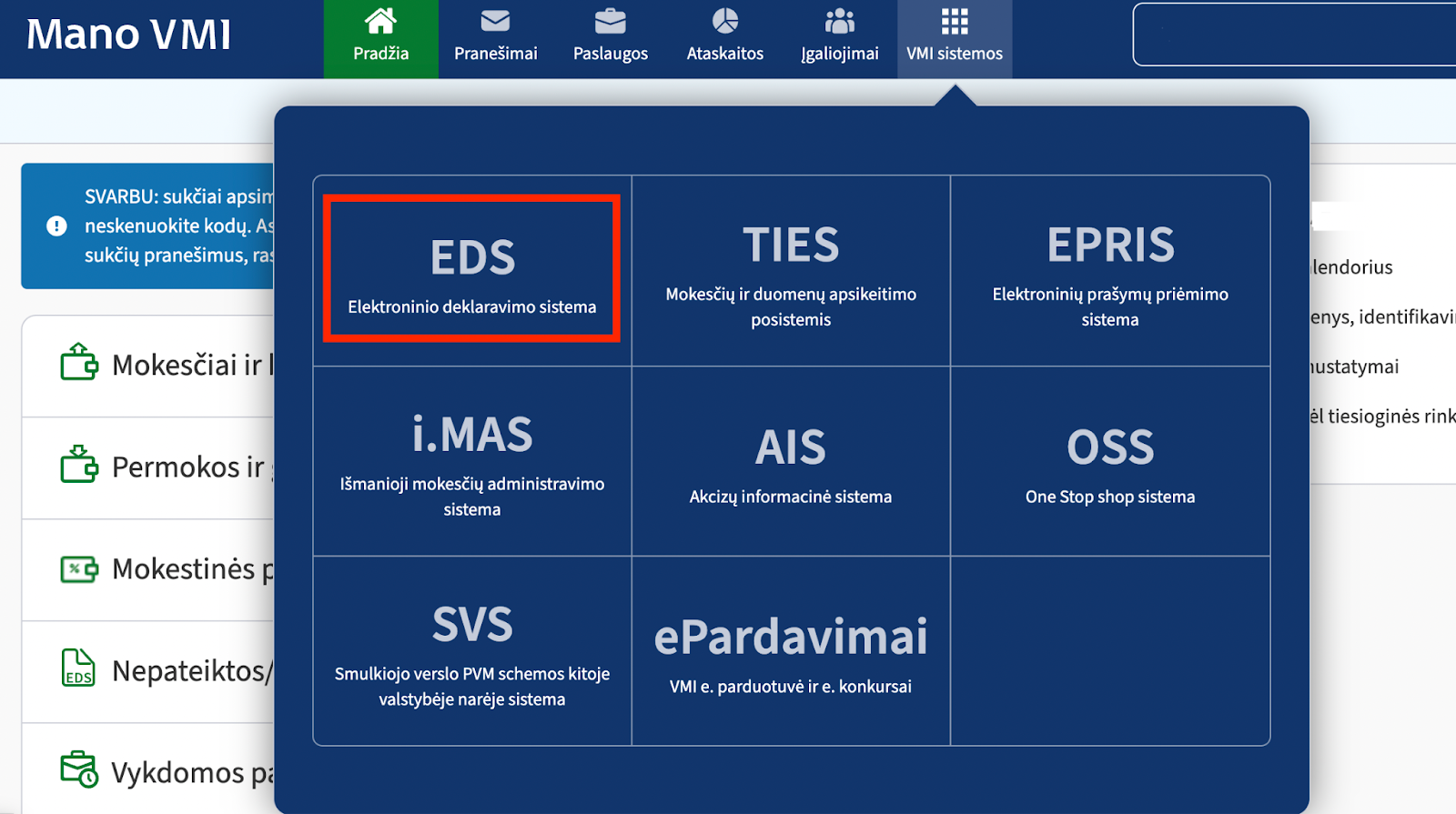Open Pranešimai envelope icon
The width and height of the screenshot is (1456, 814).
pyautogui.click(x=495, y=21)
